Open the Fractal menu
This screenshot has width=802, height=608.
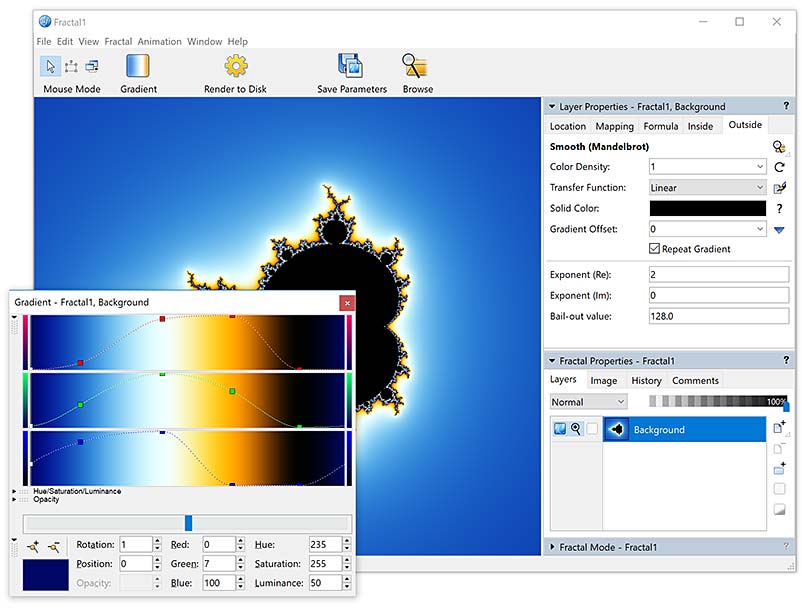coord(118,41)
